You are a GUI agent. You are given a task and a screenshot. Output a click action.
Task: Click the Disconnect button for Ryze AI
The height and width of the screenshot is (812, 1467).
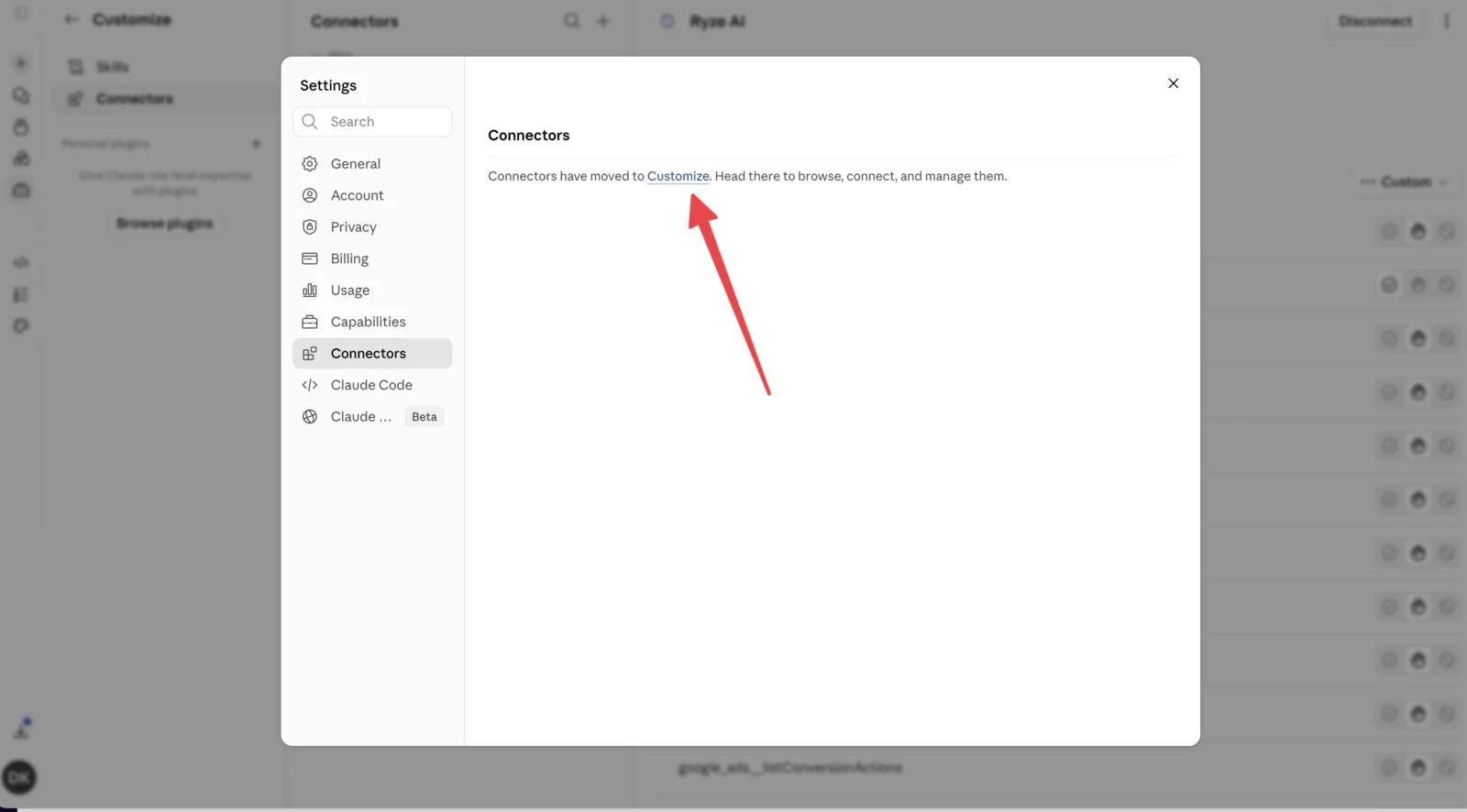[x=1375, y=21]
